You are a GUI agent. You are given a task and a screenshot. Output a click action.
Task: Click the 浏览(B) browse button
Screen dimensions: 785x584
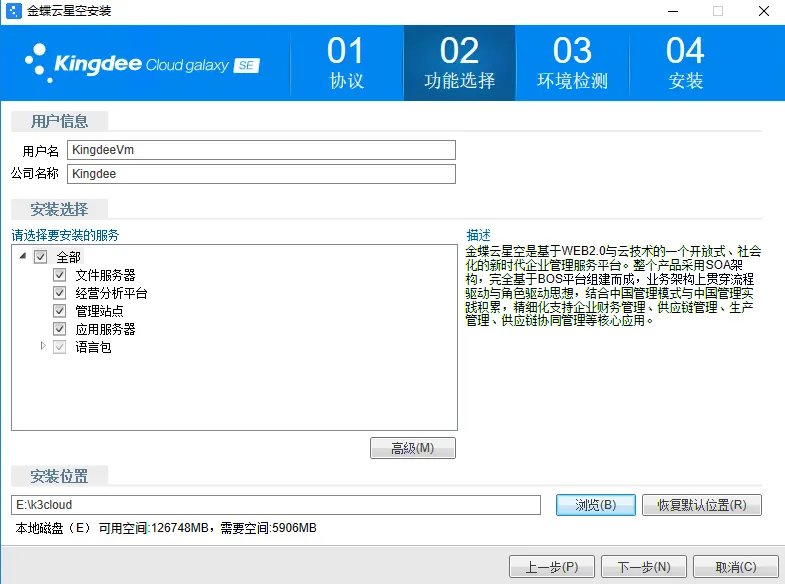tap(596, 505)
